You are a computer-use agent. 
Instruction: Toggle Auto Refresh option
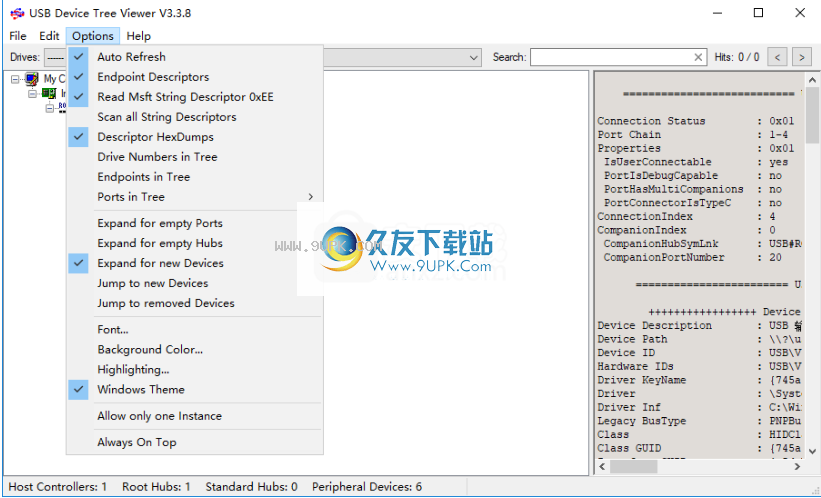[x=195, y=57]
